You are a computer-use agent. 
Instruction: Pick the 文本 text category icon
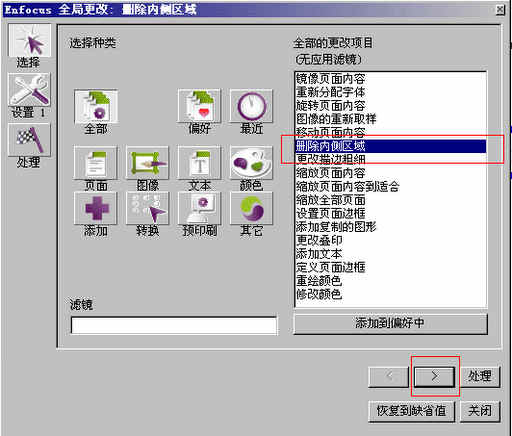(199, 163)
